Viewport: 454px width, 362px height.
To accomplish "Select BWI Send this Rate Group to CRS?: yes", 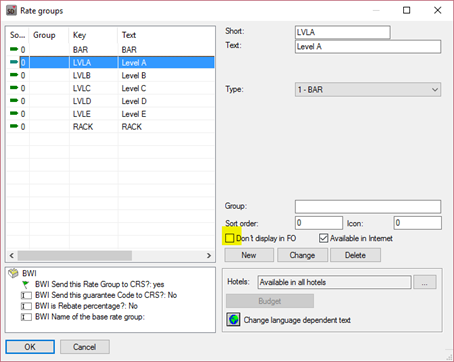I will [x=100, y=284].
